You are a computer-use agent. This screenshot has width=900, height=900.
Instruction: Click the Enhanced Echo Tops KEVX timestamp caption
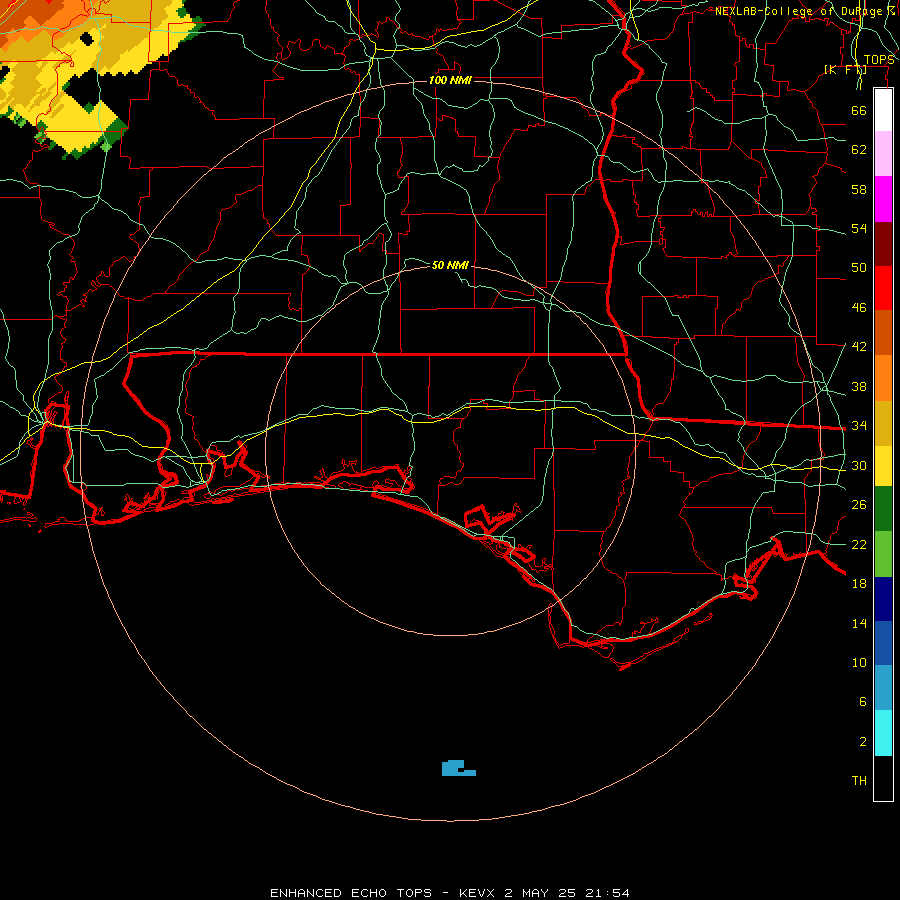point(450,893)
